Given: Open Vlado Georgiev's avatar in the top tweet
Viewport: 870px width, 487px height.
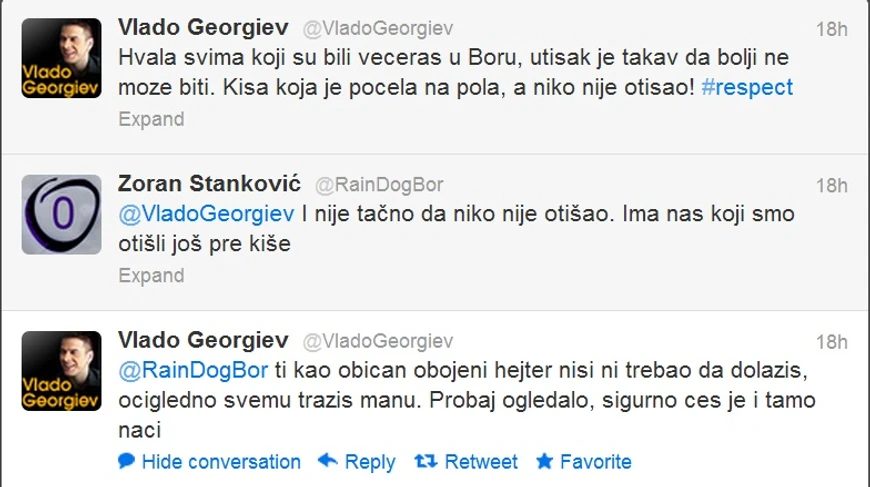Looking at the screenshot, I should tap(61, 58).
